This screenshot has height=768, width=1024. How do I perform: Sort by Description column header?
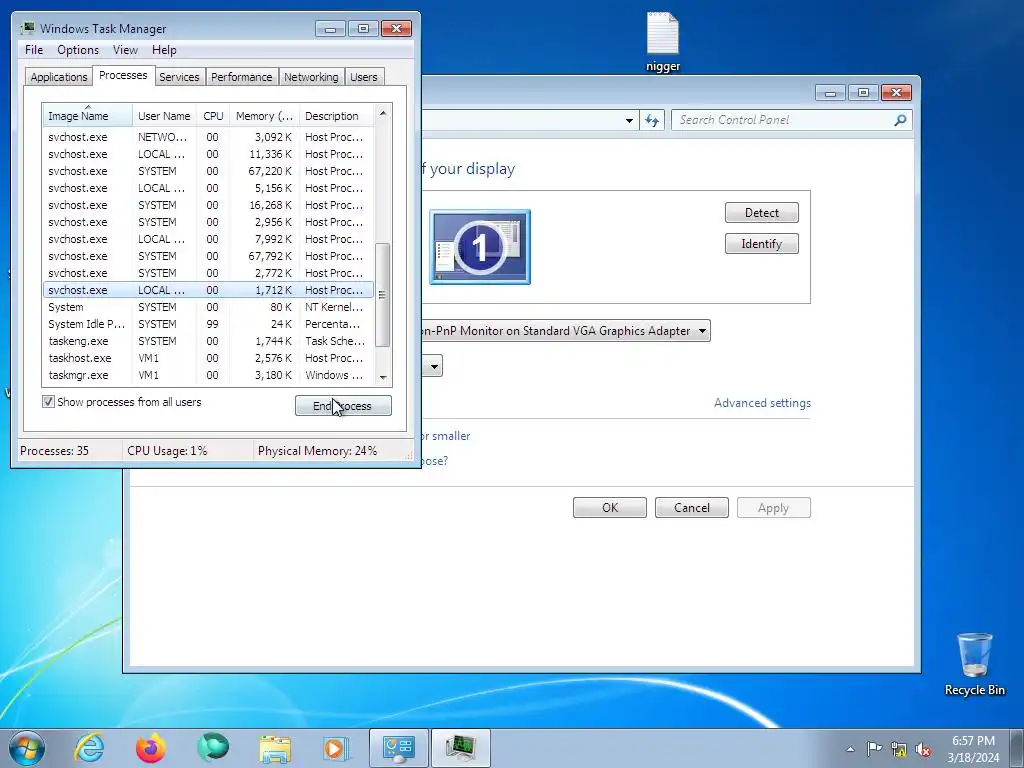tap(336, 116)
